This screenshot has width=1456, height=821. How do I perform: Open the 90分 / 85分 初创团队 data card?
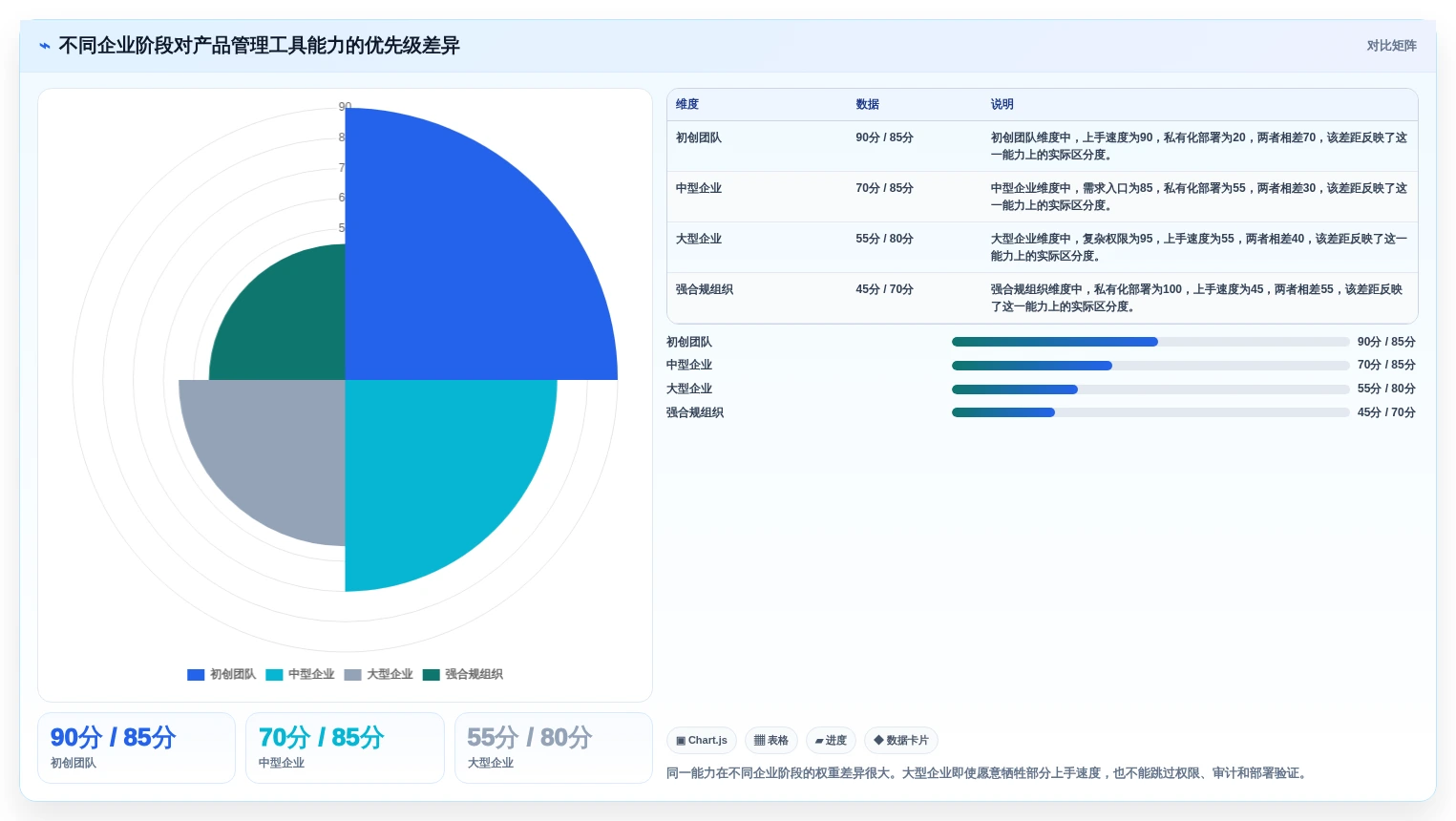pos(137,748)
